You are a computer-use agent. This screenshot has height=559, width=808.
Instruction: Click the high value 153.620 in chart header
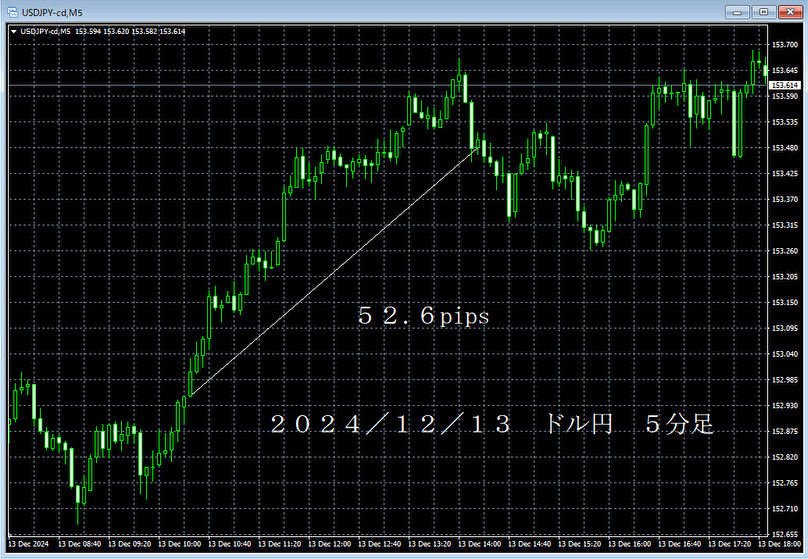(x=116, y=31)
